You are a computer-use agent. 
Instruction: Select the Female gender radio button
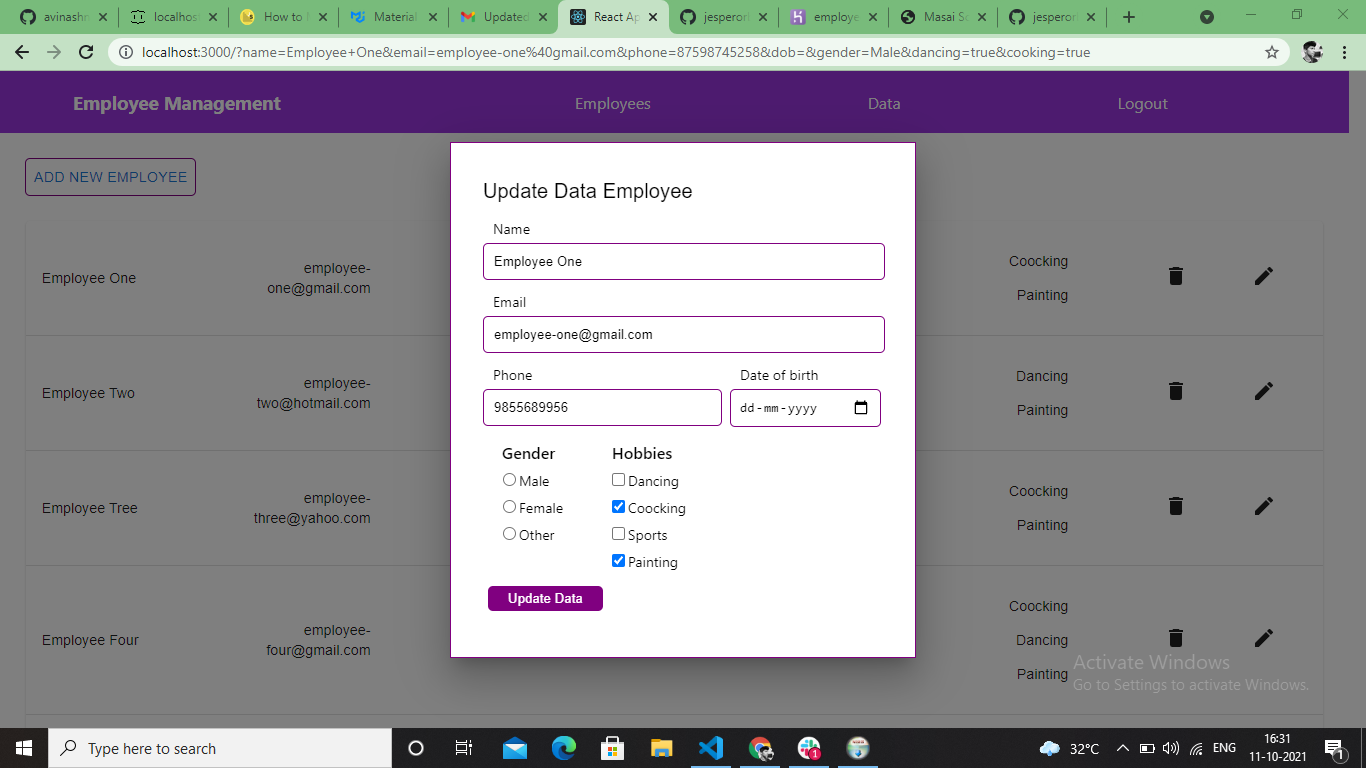pos(510,507)
